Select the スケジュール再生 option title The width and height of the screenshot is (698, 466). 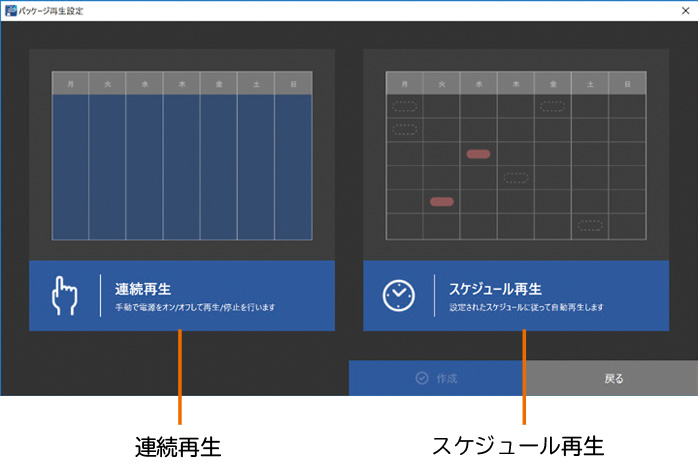pyautogui.click(x=496, y=289)
